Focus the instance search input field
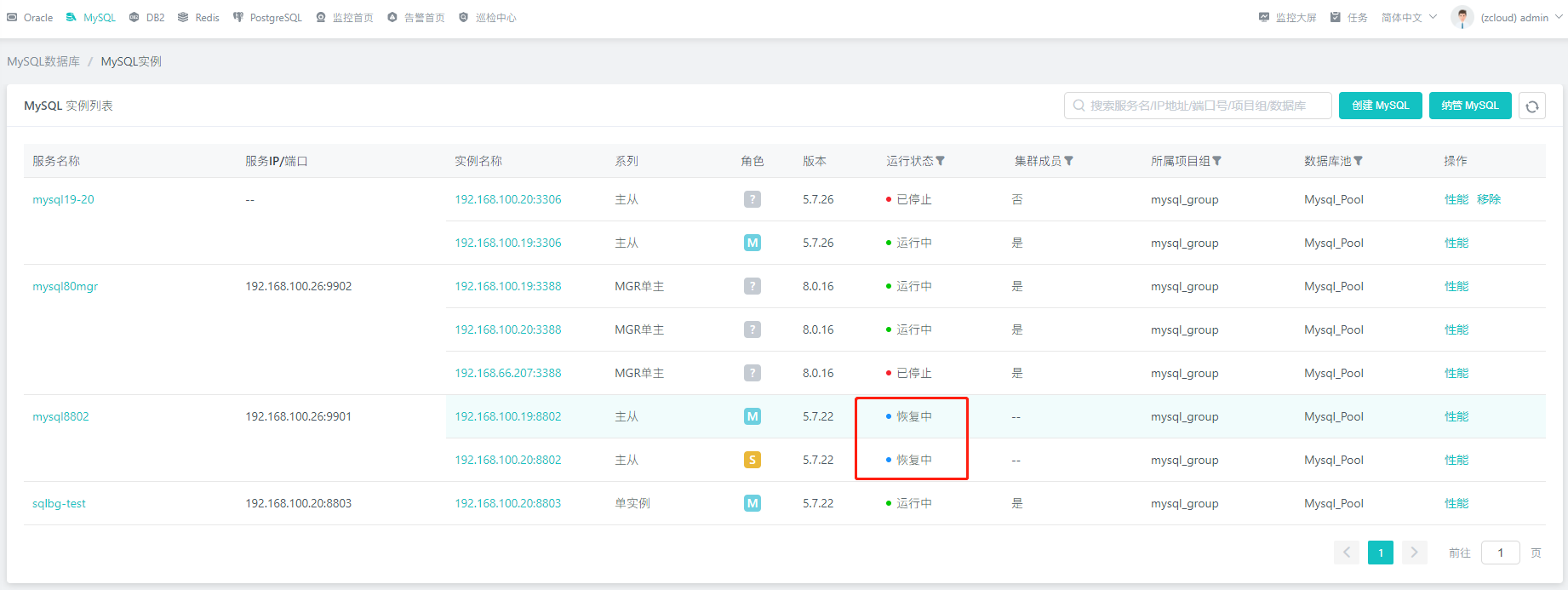Viewport: 1568px width, 590px height. [x=1198, y=106]
